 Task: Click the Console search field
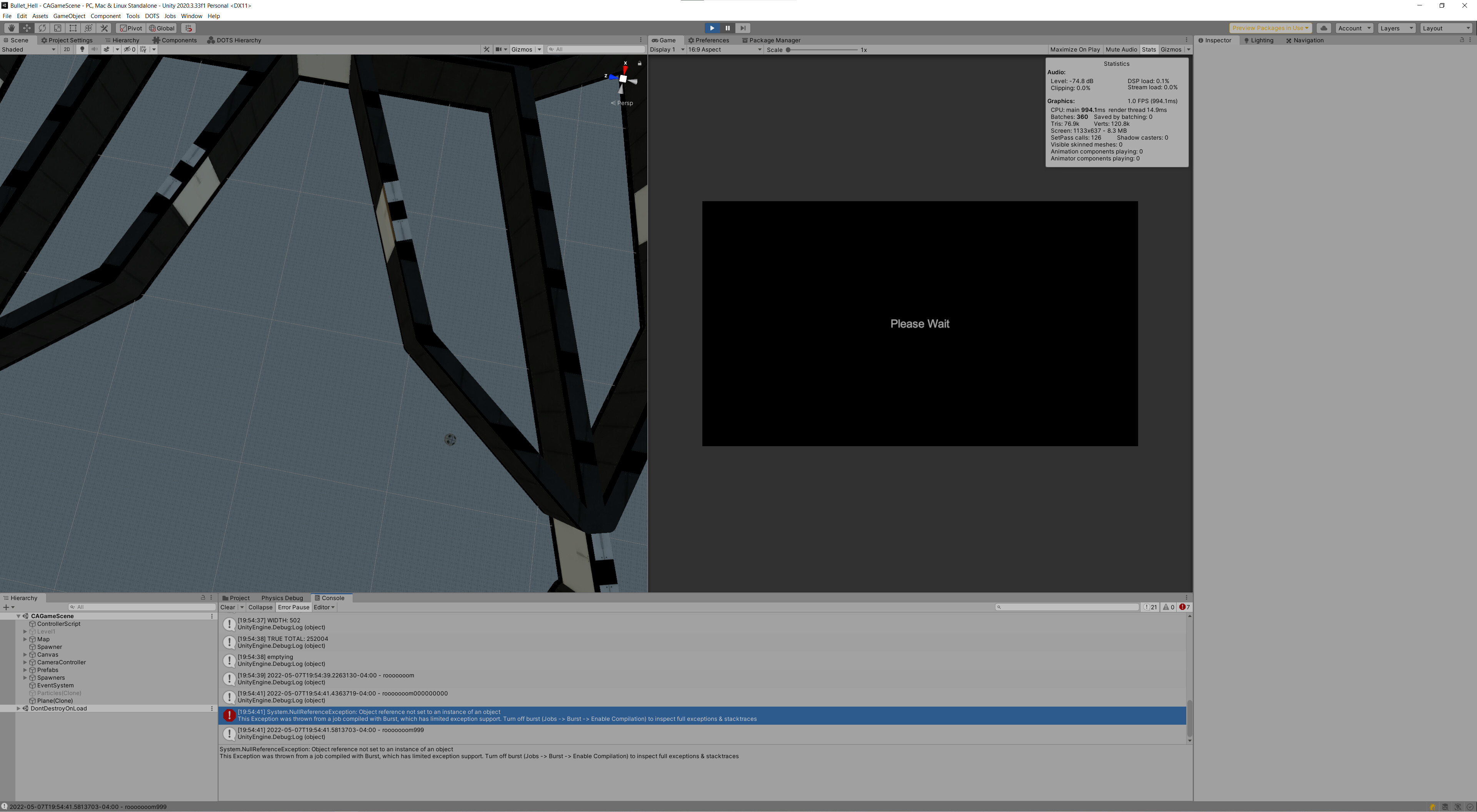point(1067,607)
